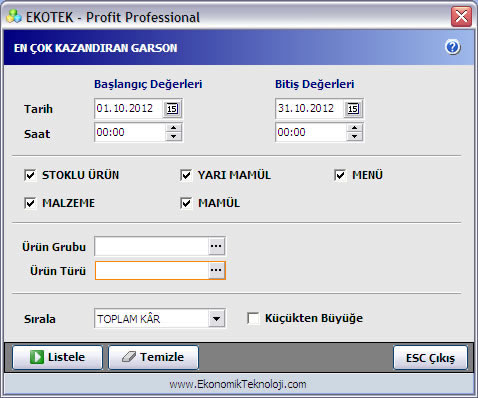This screenshot has height=398, width=478.
Task: Click the EN ÇOK KAZANDIRAN GARSON heading
Action: (96, 48)
